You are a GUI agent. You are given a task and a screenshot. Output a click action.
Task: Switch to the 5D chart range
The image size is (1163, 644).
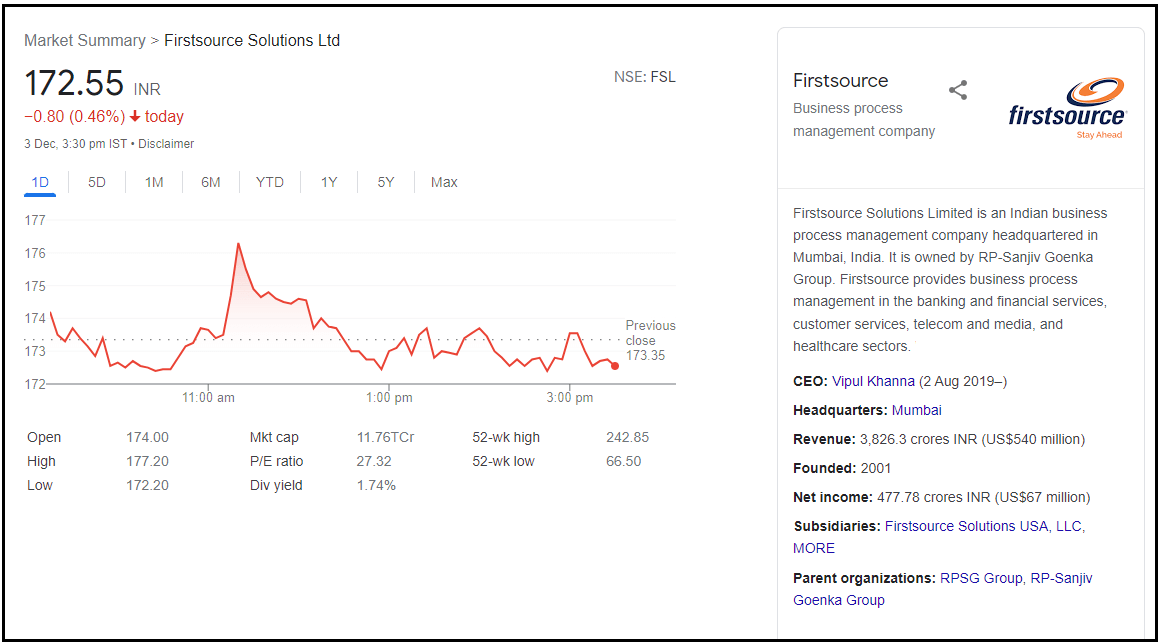tap(97, 182)
